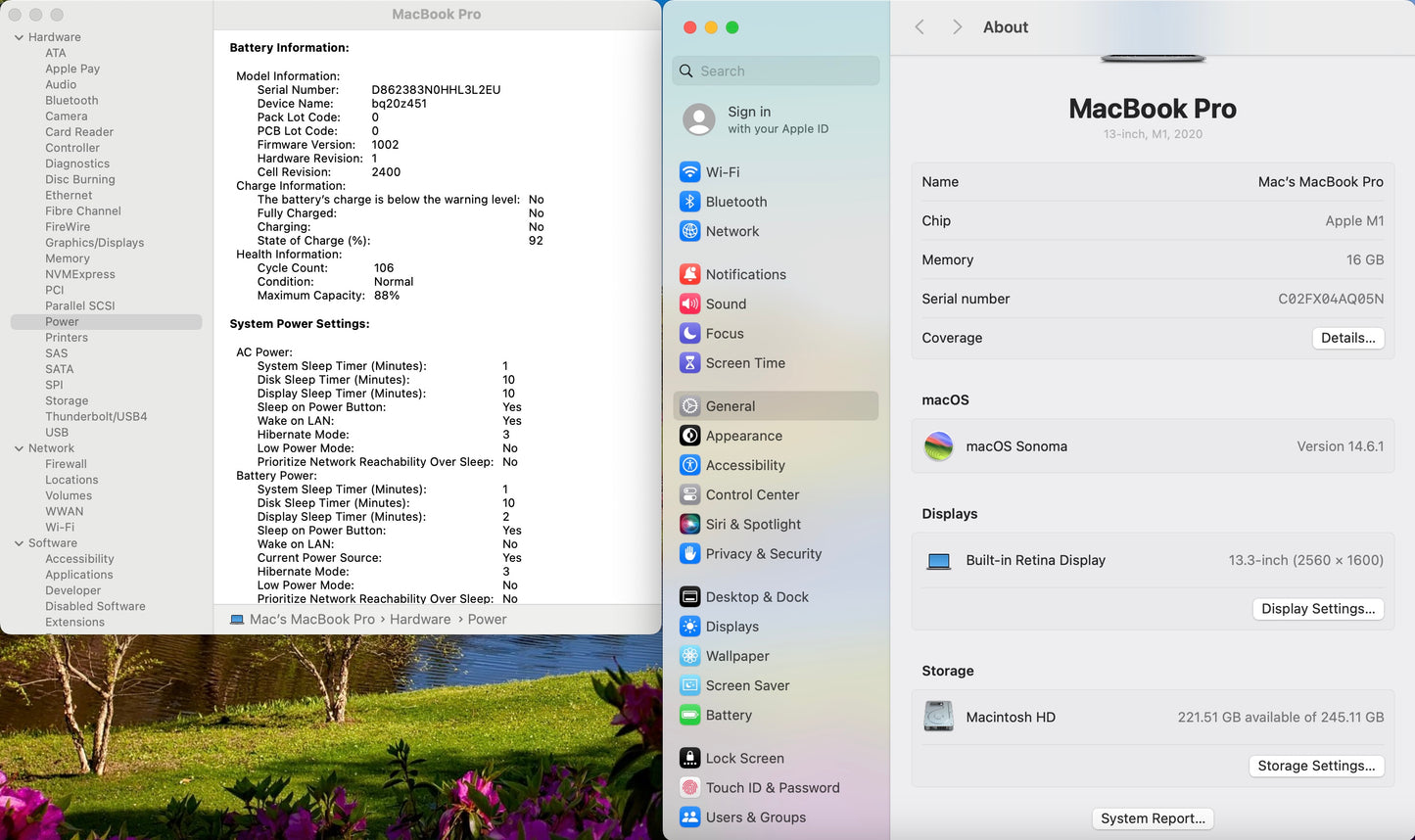Collapse the Network tree section
This screenshot has width=1415, height=840.
19,448
